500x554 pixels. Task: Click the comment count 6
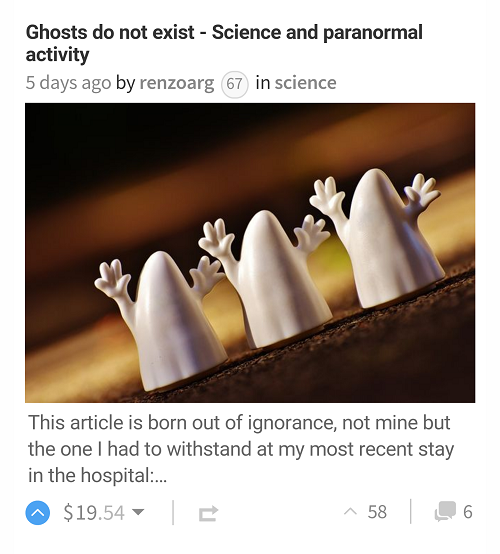[x=467, y=512]
